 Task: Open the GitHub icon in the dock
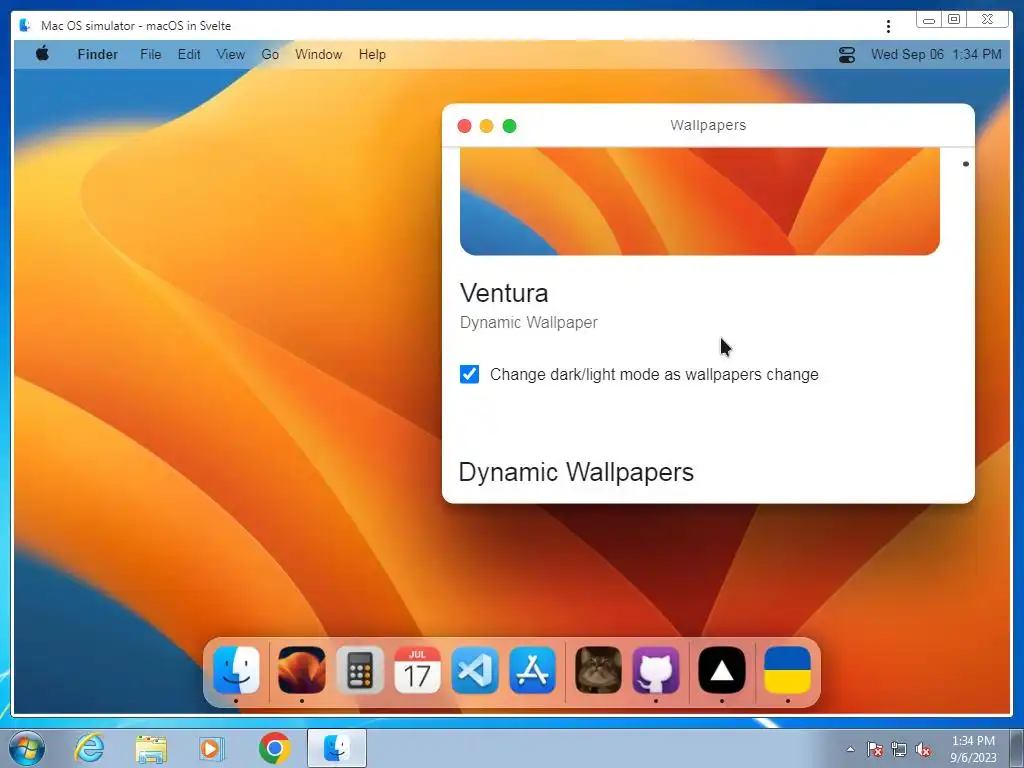click(x=656, y=670)
